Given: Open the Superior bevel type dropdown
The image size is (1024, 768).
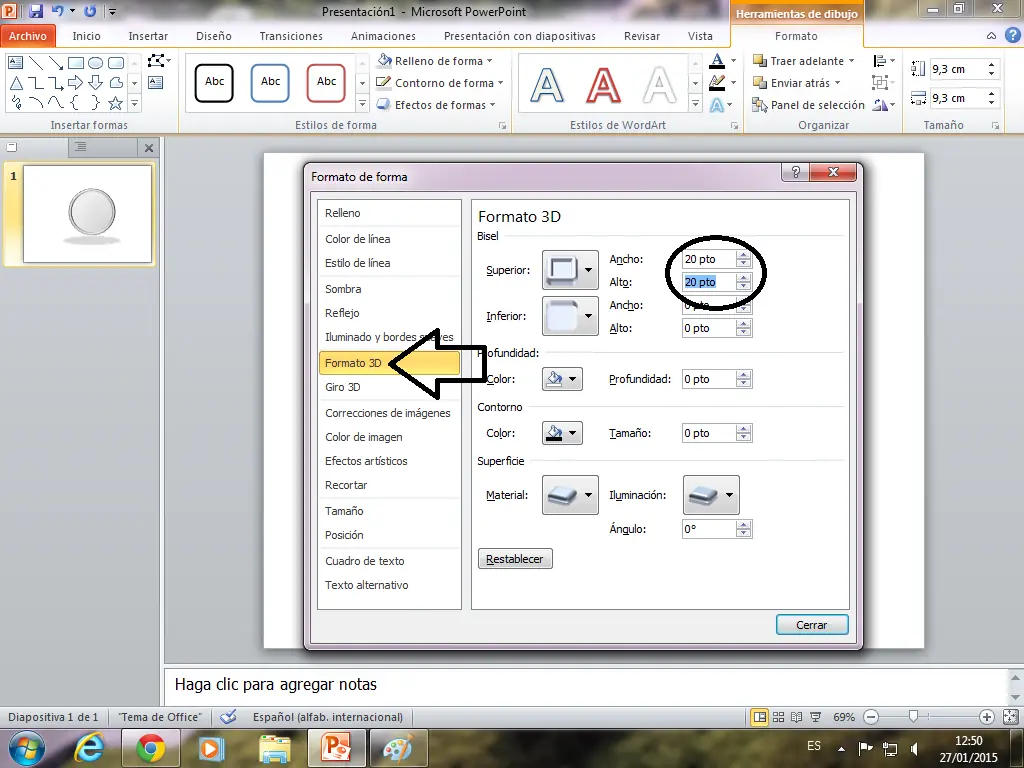Looking at the screenshot, I should (x=570, y=270).
